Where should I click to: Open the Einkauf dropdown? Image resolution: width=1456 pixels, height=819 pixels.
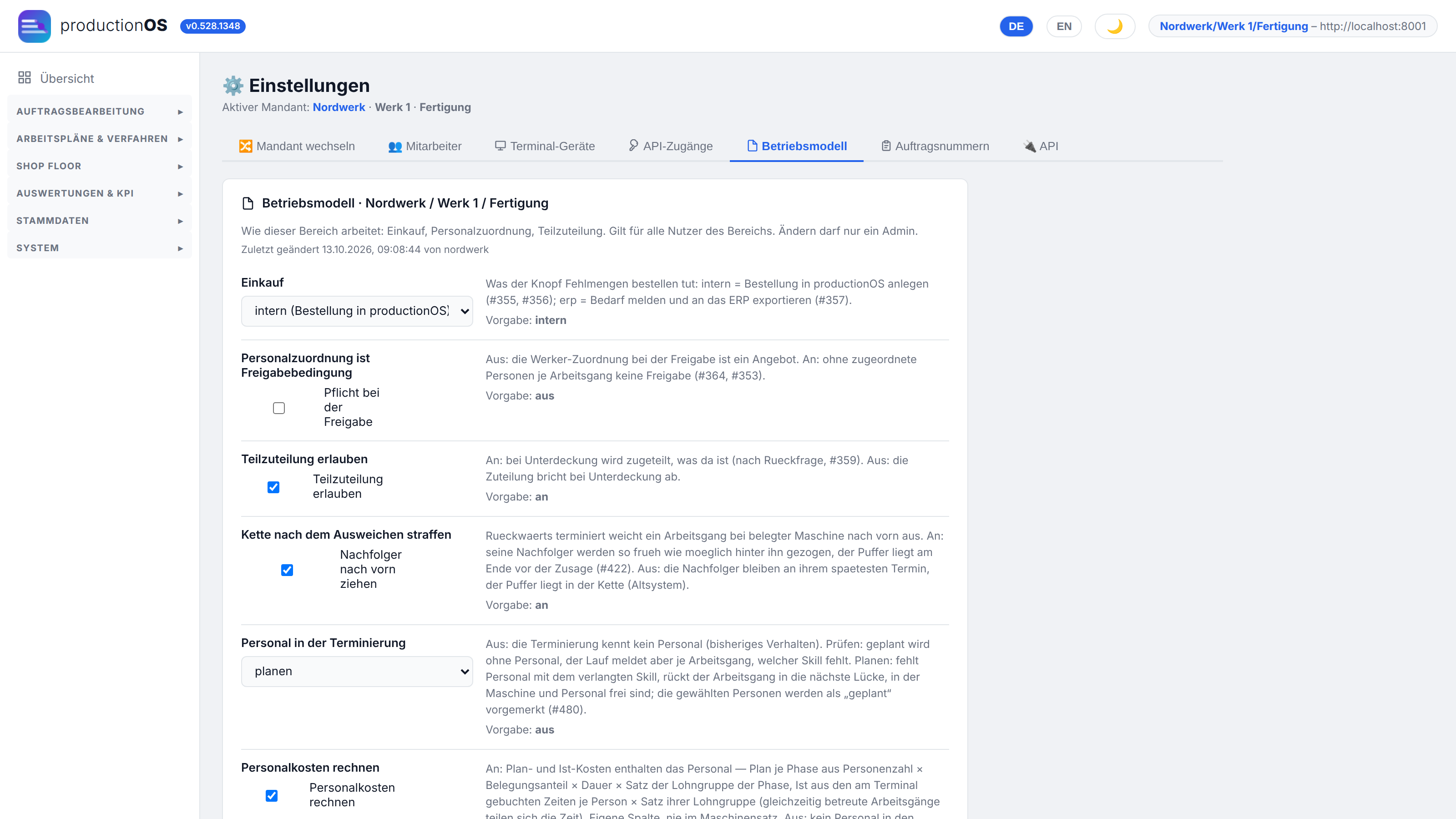tap(357, 311)
